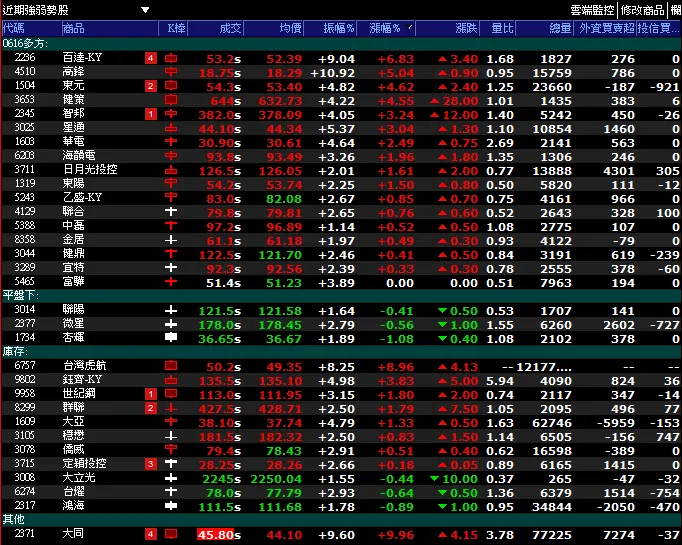Open 修改商品 in the top bar
The height and width of the screenshot is (545, 682).
[642, 10]
